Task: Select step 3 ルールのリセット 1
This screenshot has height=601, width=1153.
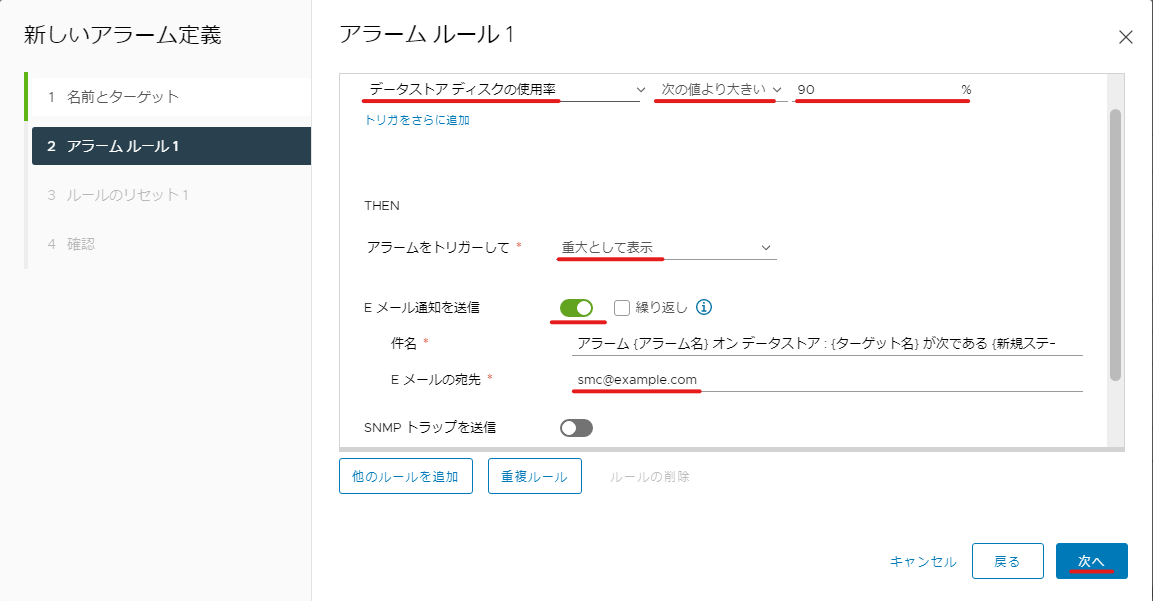Action: click(x=169, y=195)
